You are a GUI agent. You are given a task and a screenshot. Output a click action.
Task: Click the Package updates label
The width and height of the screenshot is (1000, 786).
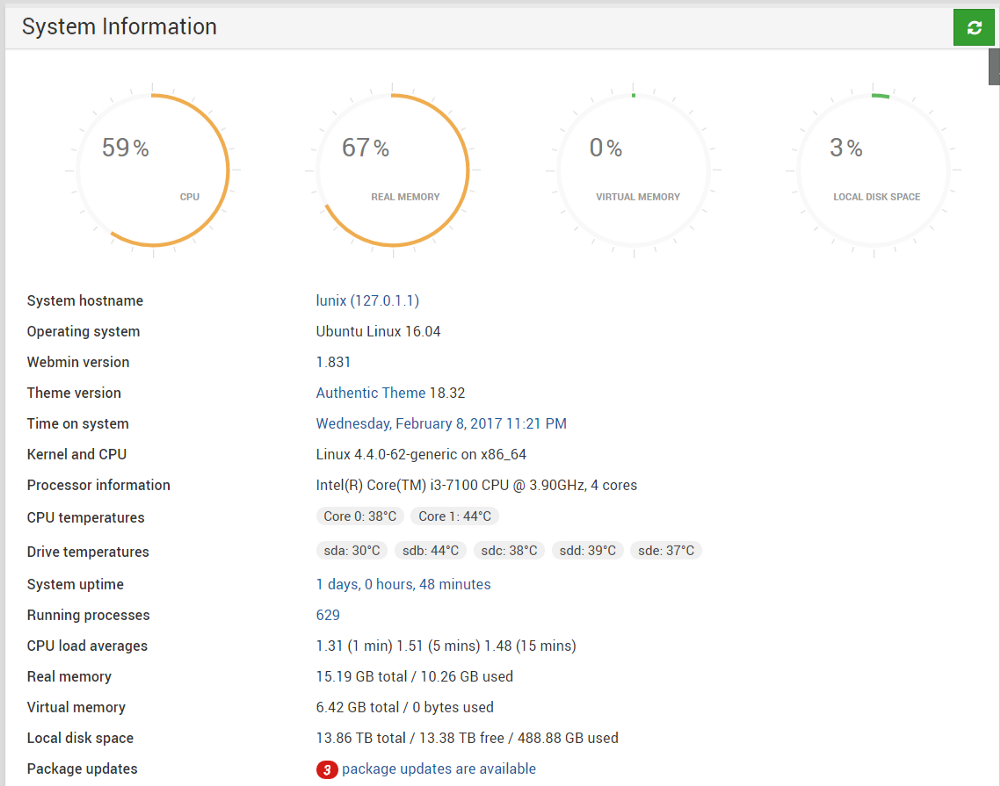point(82,769)
